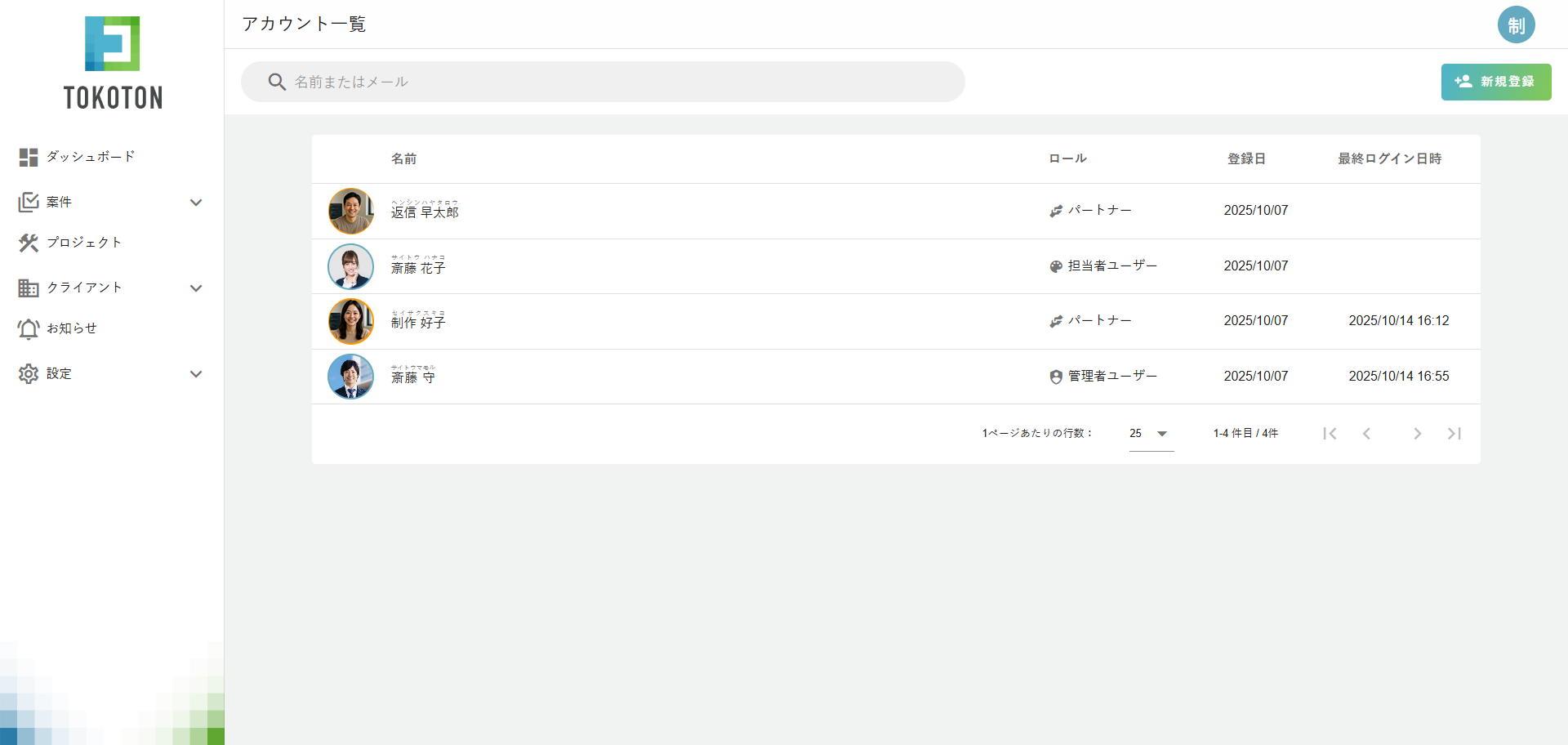Expand the クライアント sidebar chevron
Screen dimensions: 1568x745
point(195,288)
